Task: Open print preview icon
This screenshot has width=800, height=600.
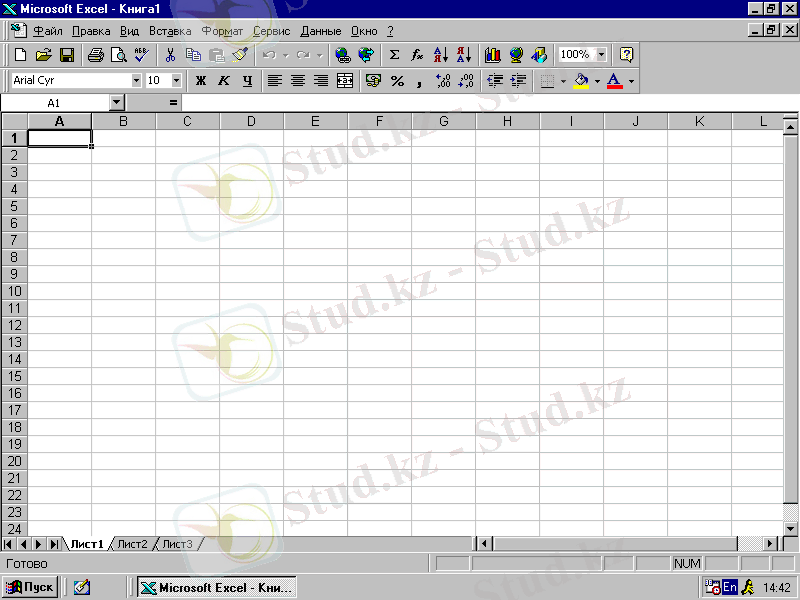Action: (x=119, y=55)
